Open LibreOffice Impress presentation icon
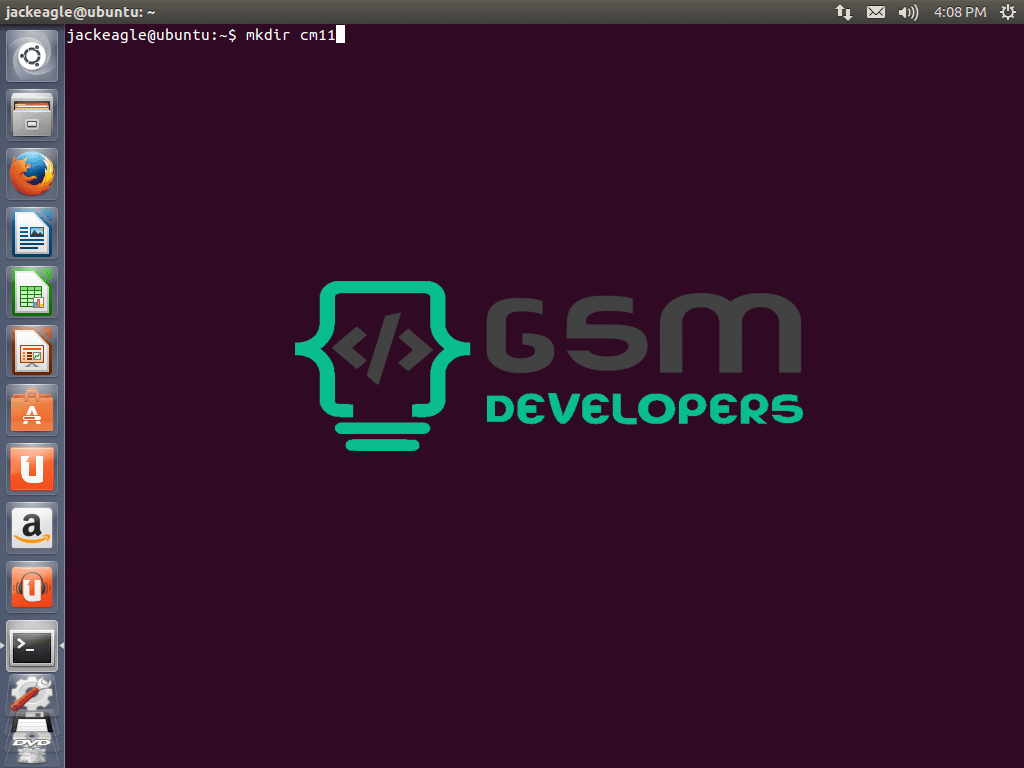This screenshot has height=768, width=1024. 32,351
